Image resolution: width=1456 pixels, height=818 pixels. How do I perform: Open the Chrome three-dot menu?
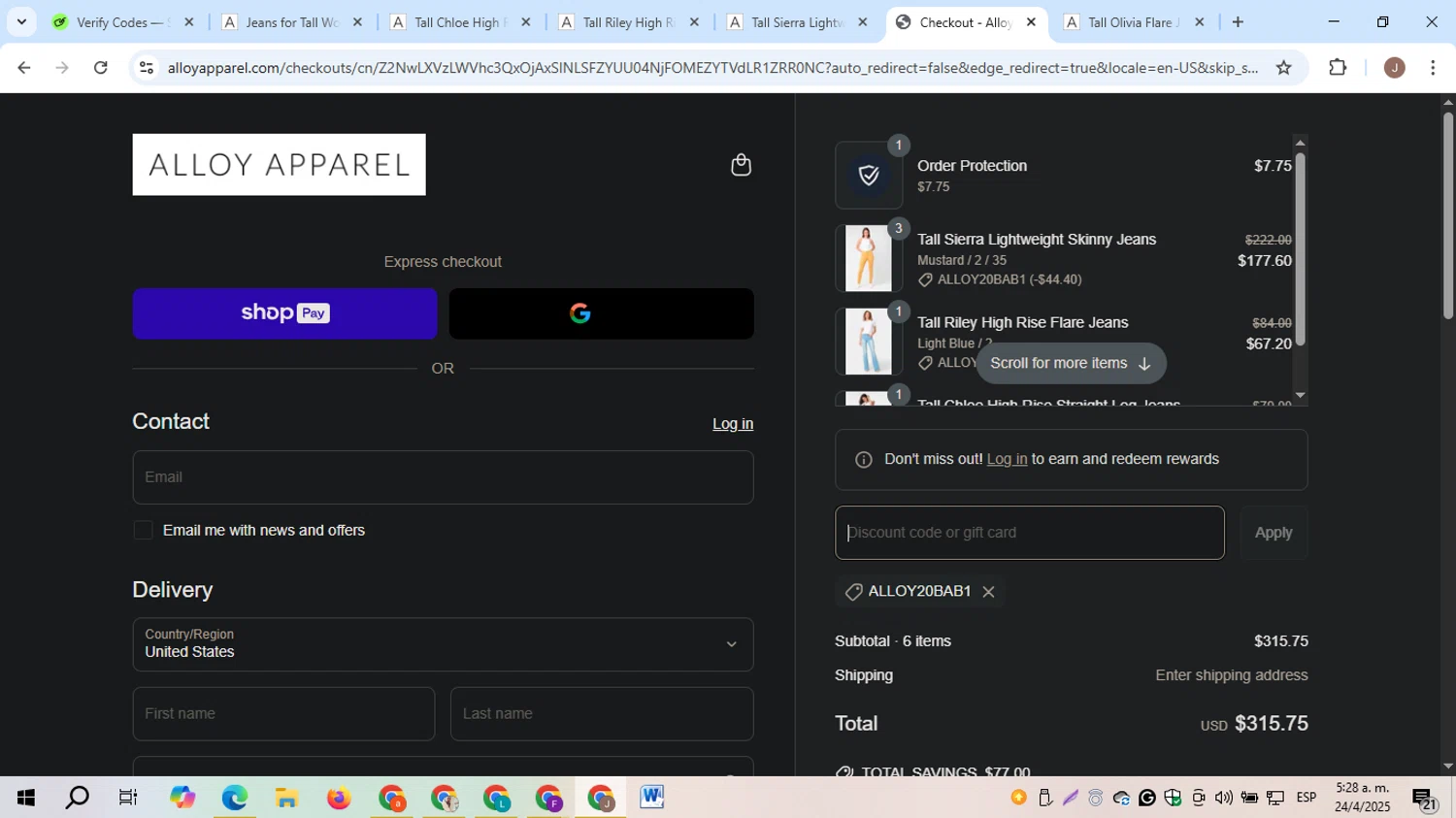(1433, 67)
